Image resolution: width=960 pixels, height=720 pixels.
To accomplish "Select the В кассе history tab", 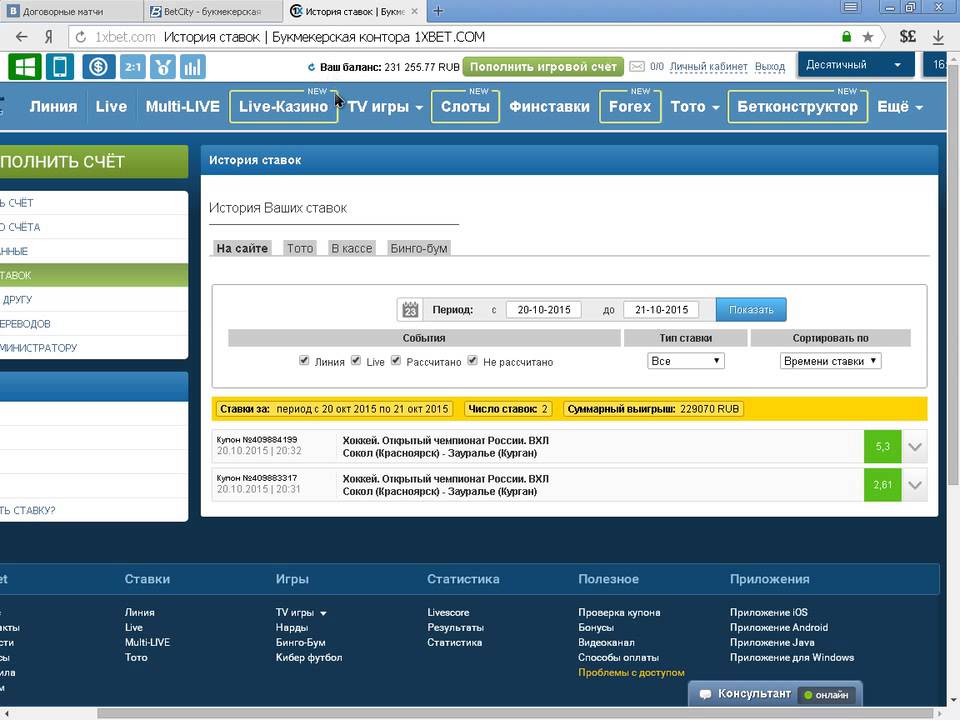I will point(351,248).
